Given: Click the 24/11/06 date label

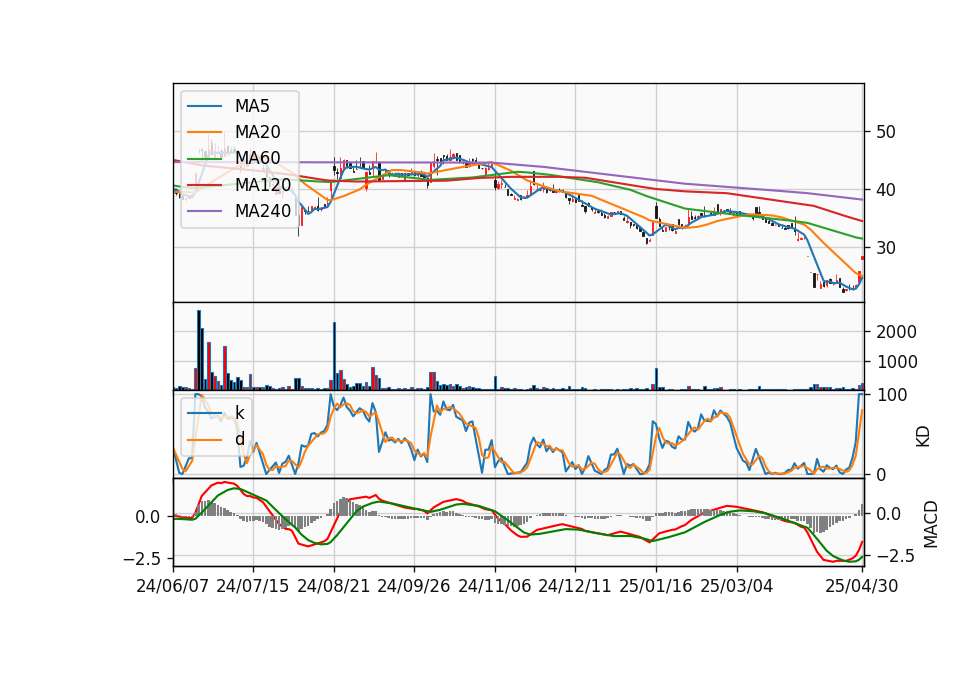Looking at the screenshot, I should (494, 586).
